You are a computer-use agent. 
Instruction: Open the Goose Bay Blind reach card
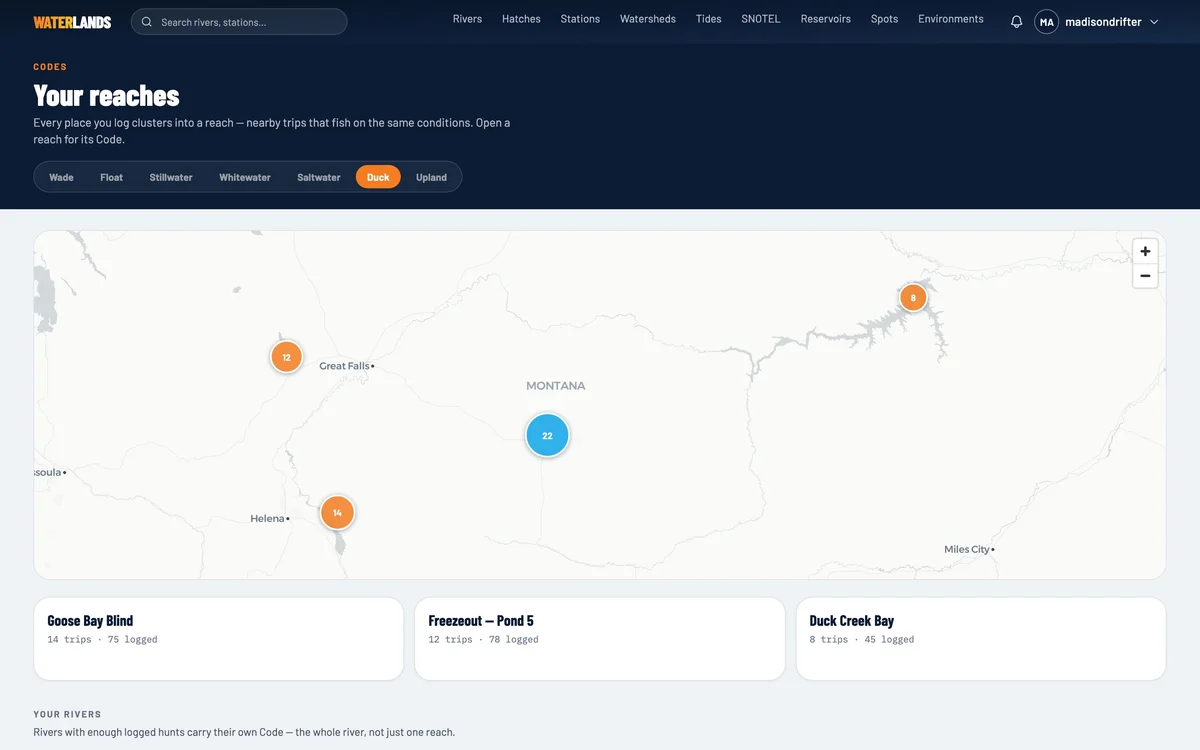tap(219, 639)
